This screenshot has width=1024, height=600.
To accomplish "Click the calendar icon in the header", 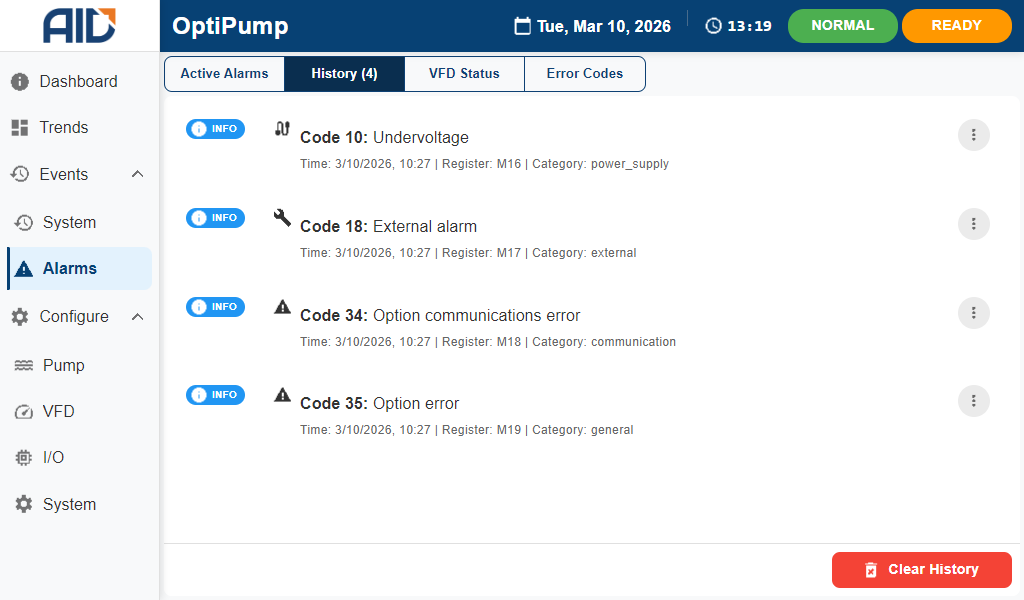I will coord(522,26).
